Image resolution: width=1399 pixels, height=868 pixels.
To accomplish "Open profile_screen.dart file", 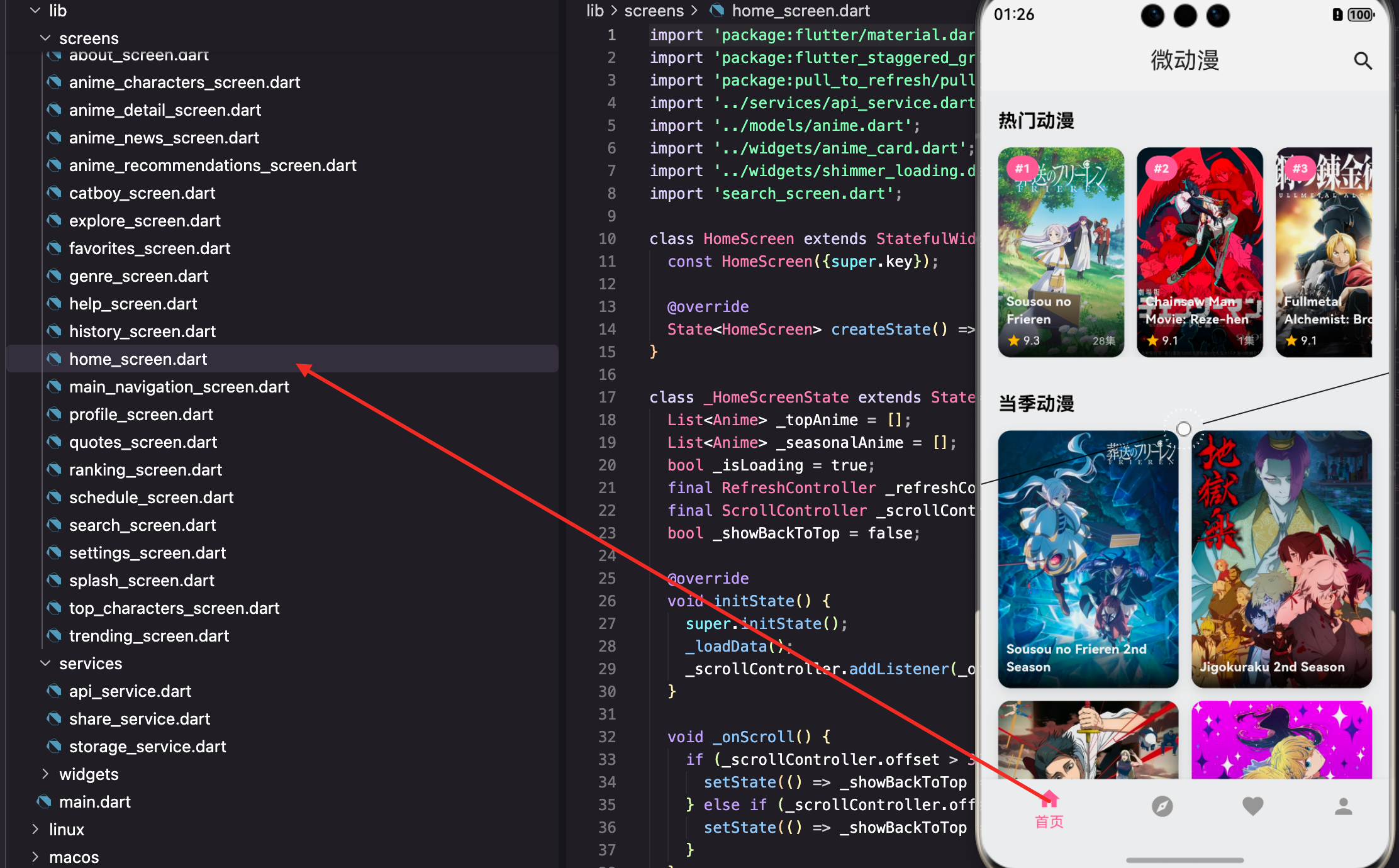I will [x=141, y=415].
